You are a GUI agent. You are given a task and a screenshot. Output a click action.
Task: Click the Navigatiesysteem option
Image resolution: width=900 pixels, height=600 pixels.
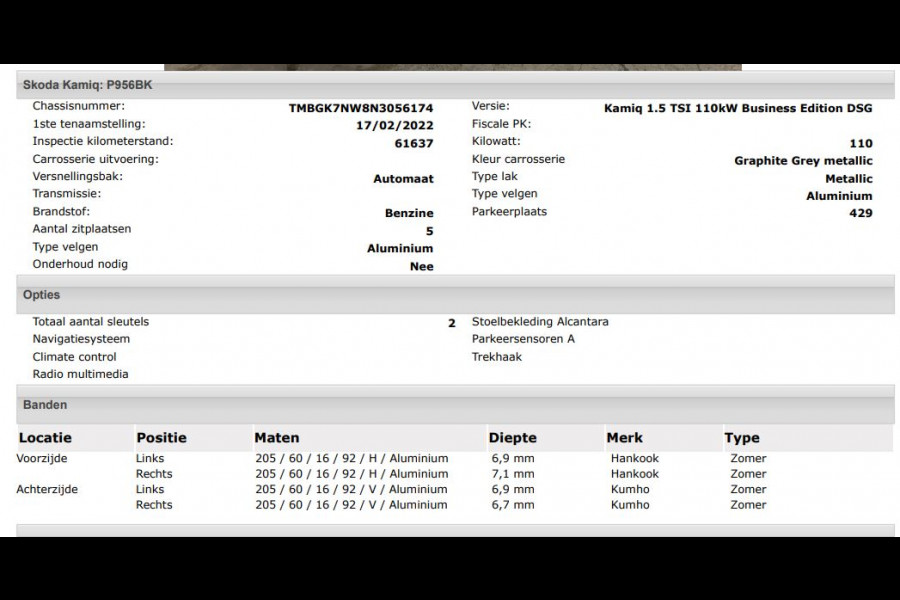pyautogui.click(x=81, y=339)
